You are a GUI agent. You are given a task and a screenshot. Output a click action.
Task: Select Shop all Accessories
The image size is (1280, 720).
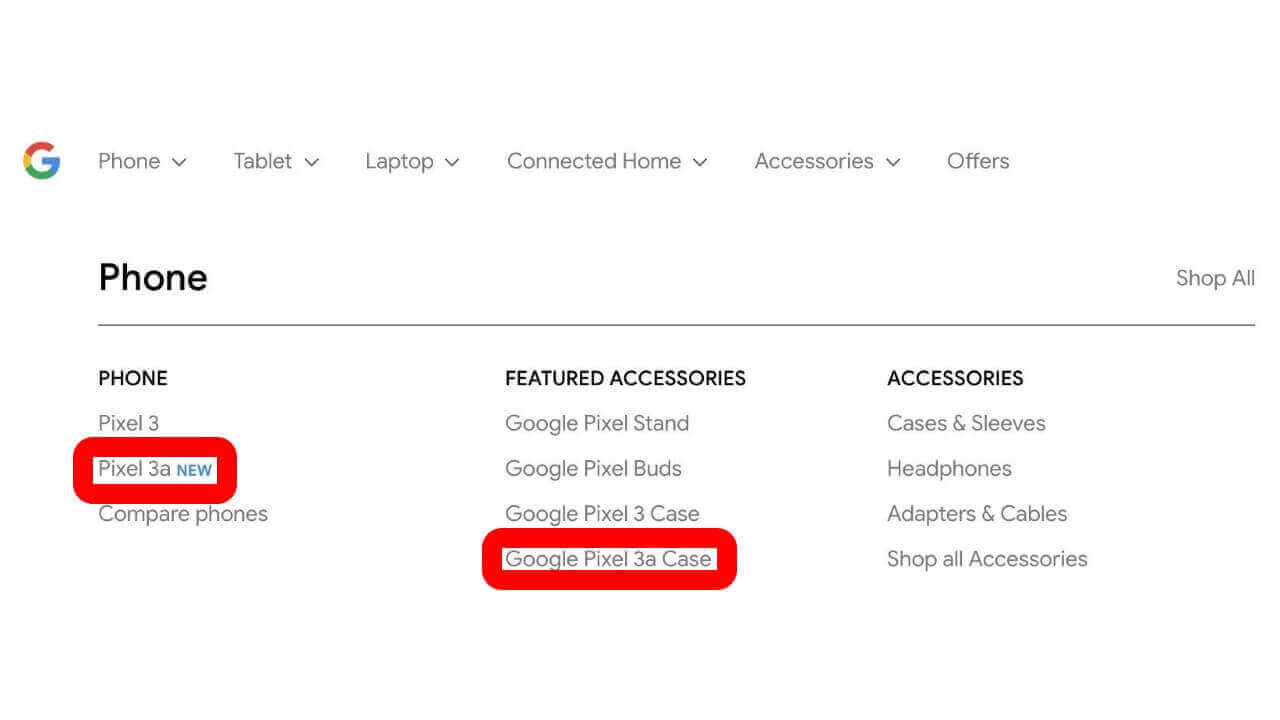[x=987, y=559]
